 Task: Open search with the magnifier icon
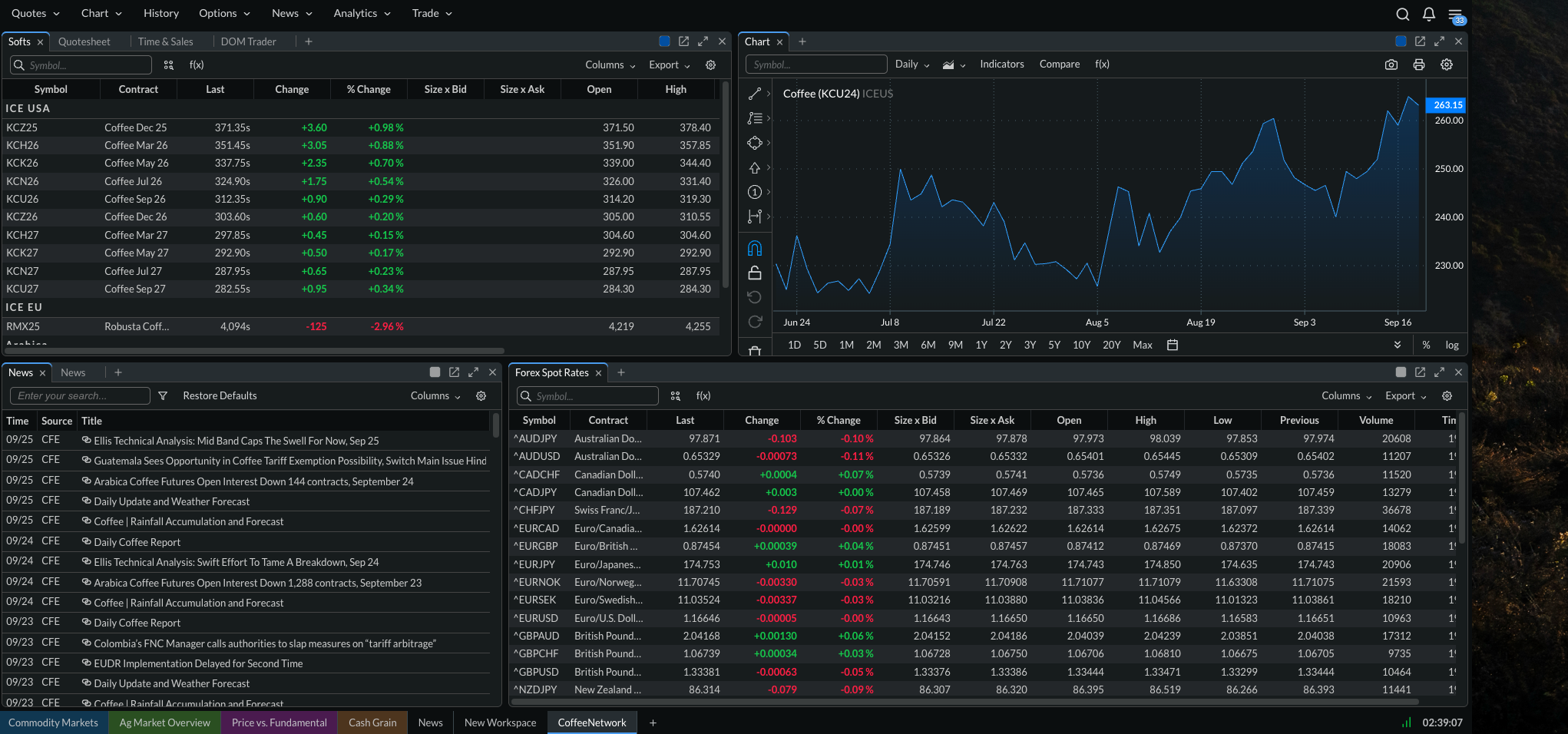(1402, 14)
